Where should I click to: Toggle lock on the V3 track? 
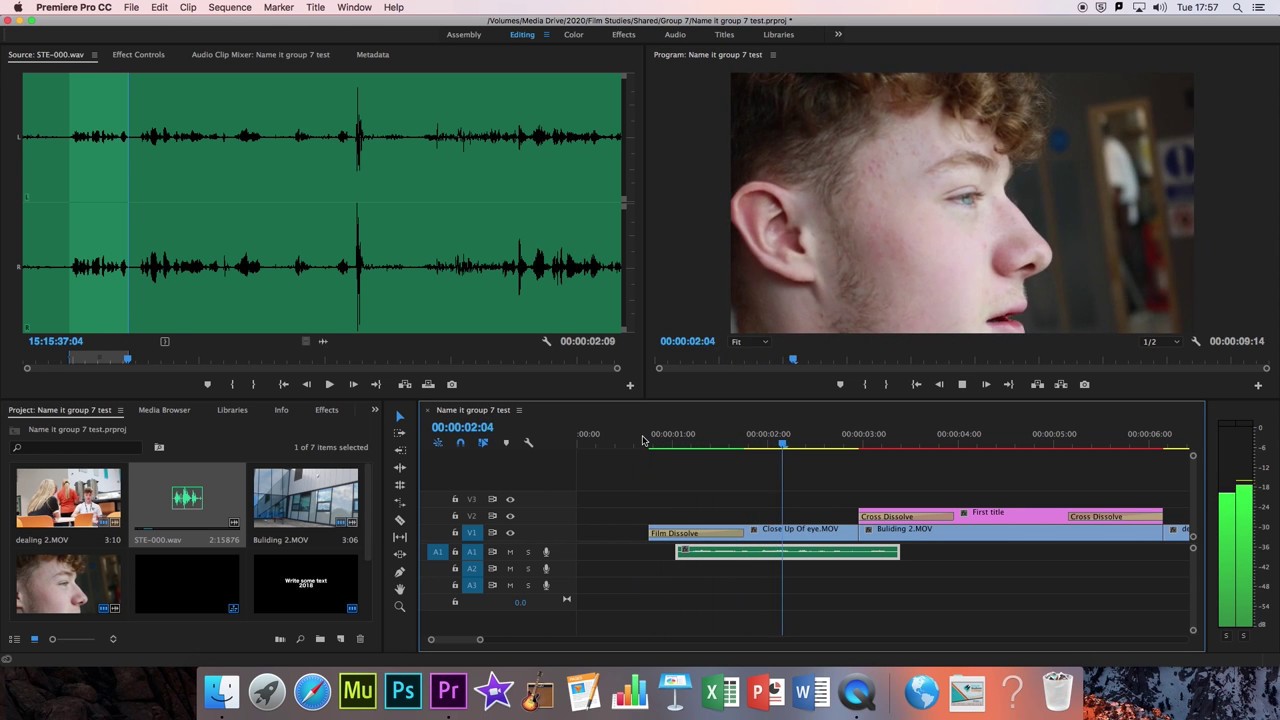455,499
